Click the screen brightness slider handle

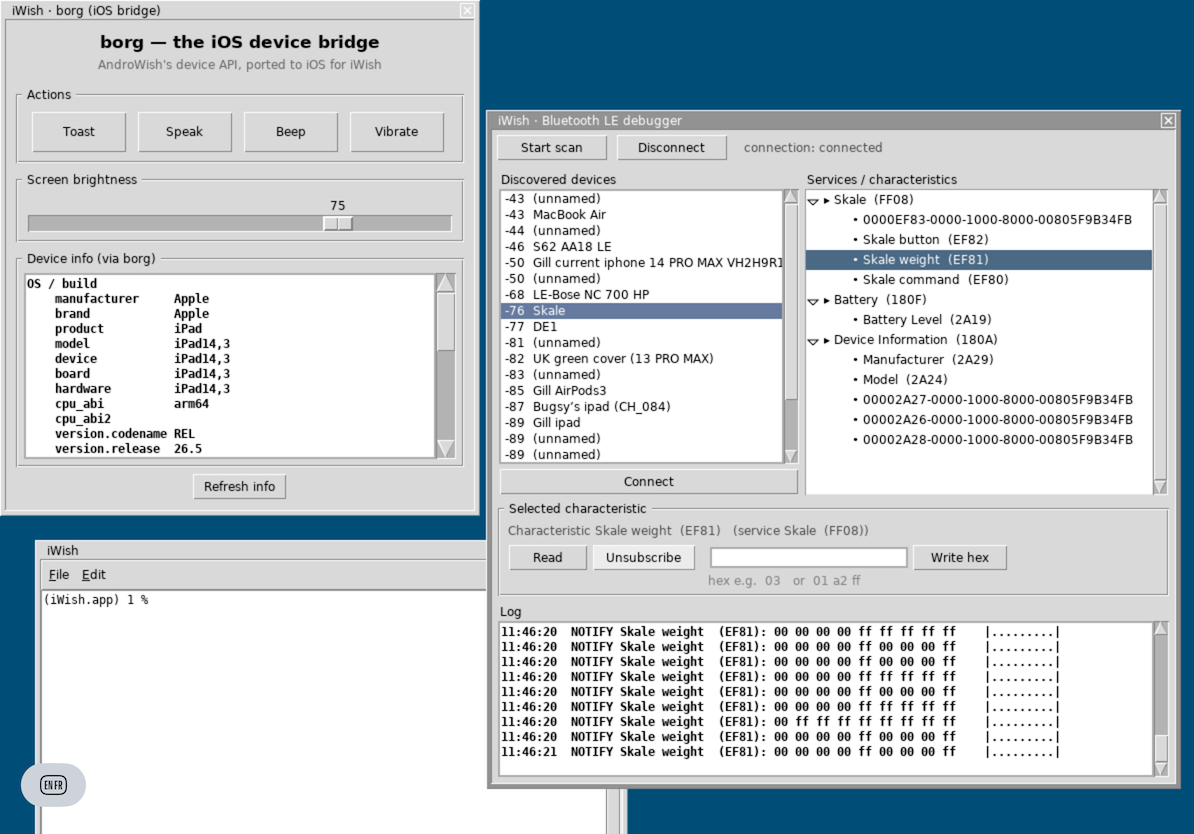pos(337,223)
